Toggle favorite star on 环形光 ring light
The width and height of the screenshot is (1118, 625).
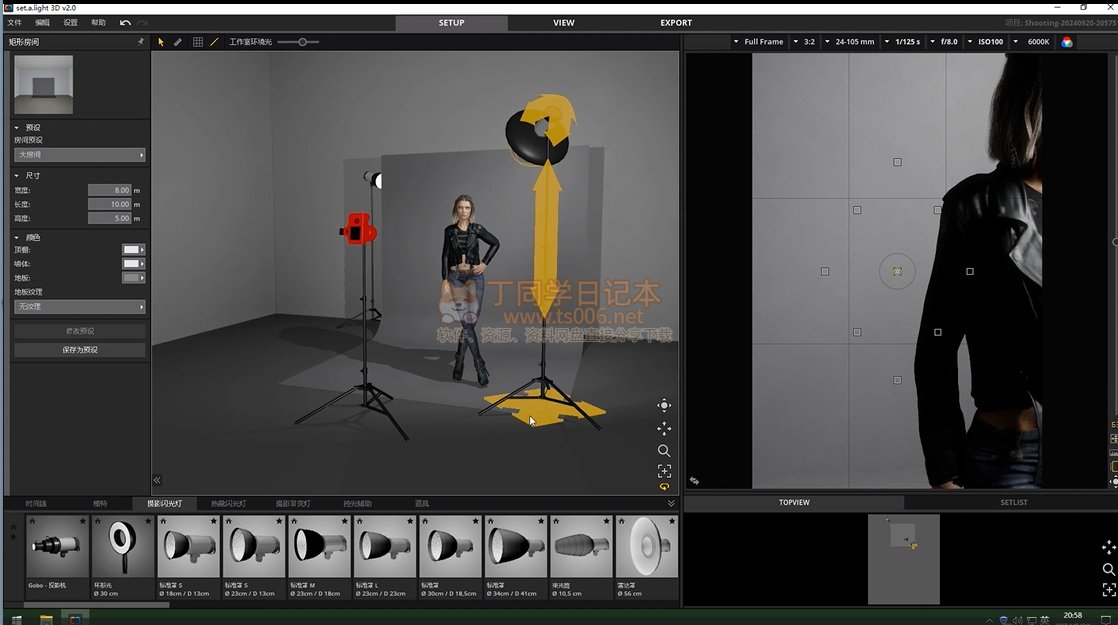[x=148, y=521]
